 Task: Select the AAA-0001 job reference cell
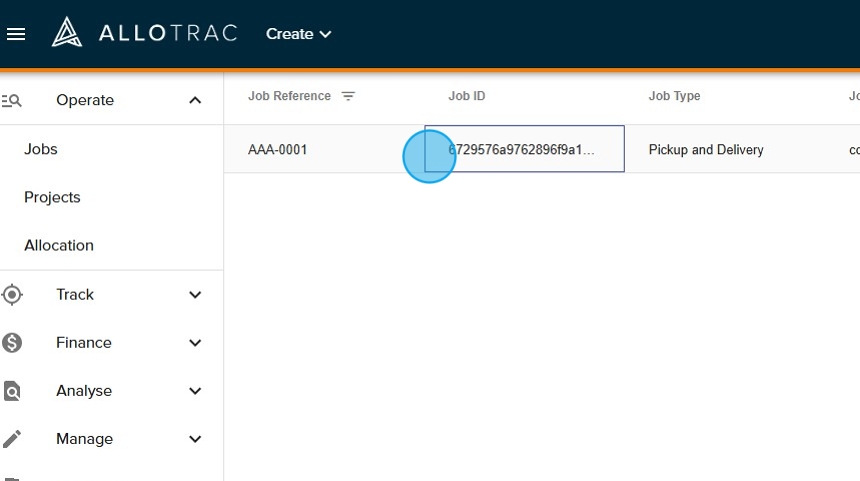click(278, 150)
